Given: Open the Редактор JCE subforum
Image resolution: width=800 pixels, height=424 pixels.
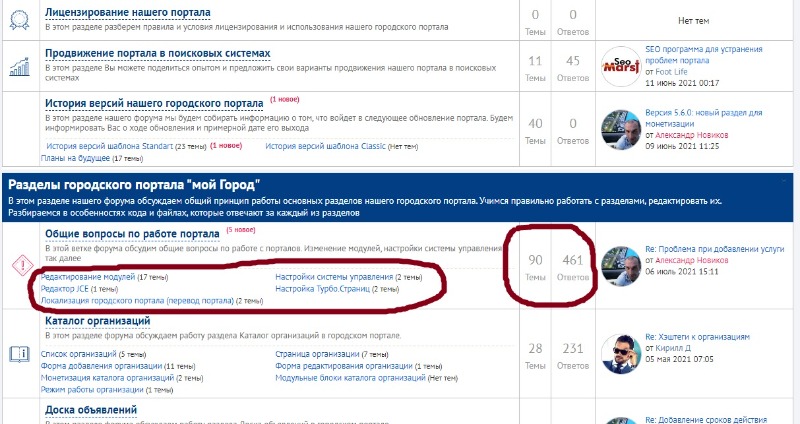Looking at the screenshot, I should click(64, 289).
